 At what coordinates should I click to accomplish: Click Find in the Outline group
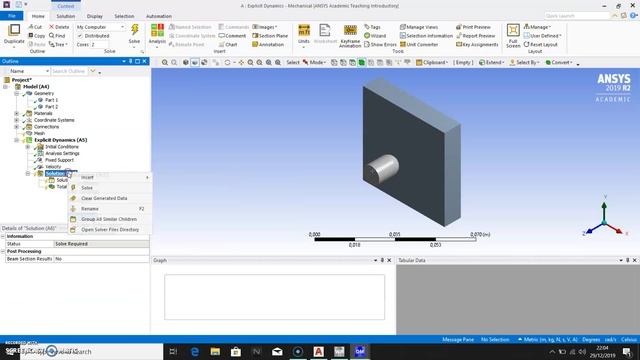click(x=57, y=36)
